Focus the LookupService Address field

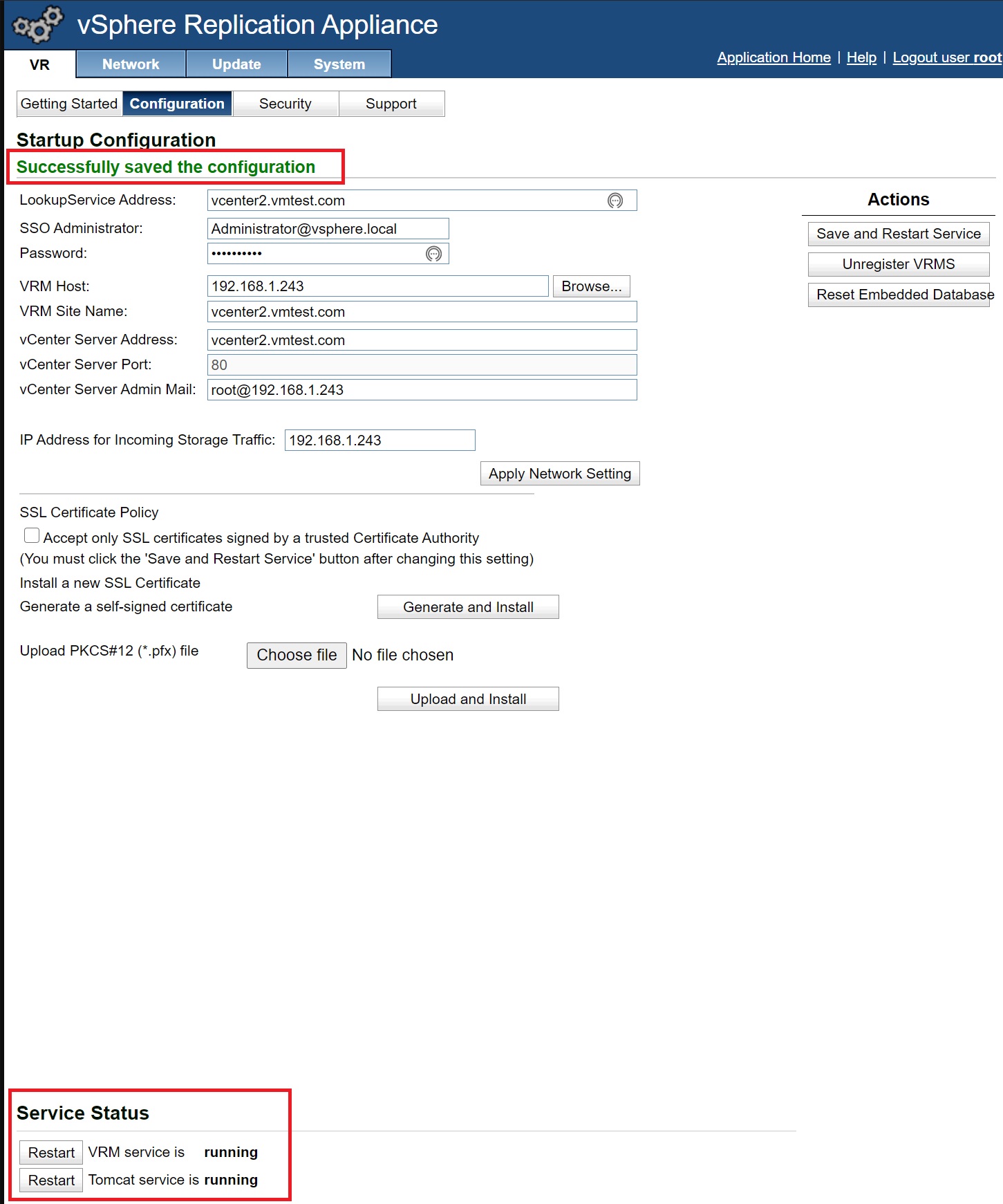coord(422,201)
